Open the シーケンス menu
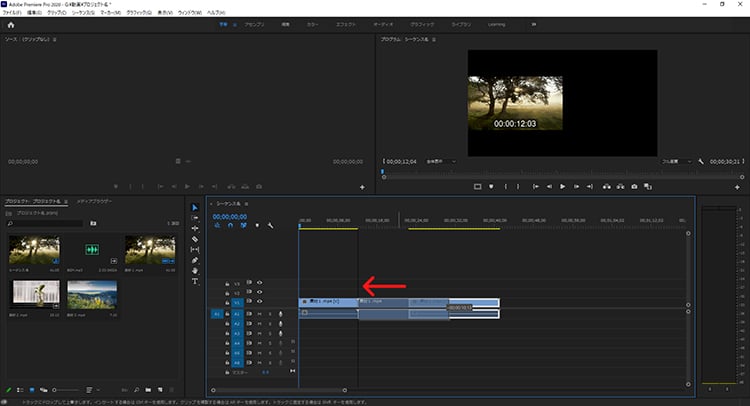The image size is (750, 406). point(83,12)
